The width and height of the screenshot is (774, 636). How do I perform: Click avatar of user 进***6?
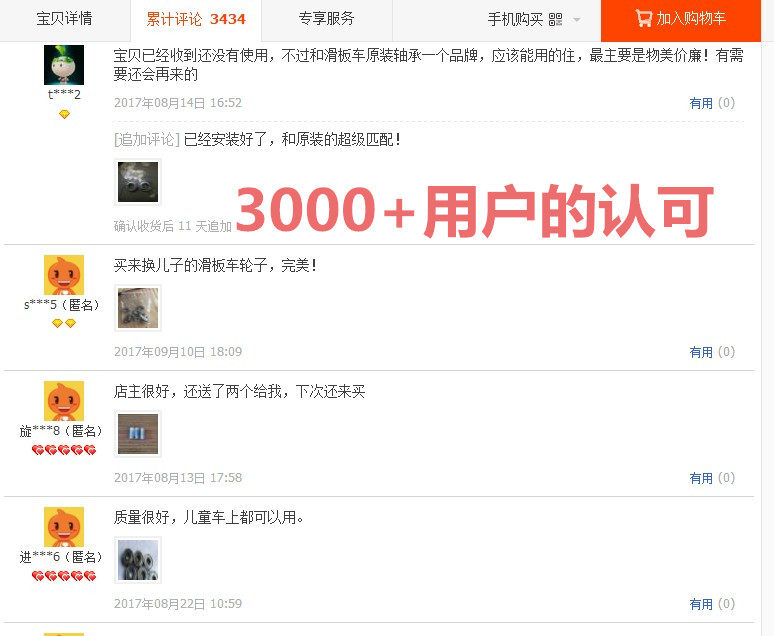point(64,526)
